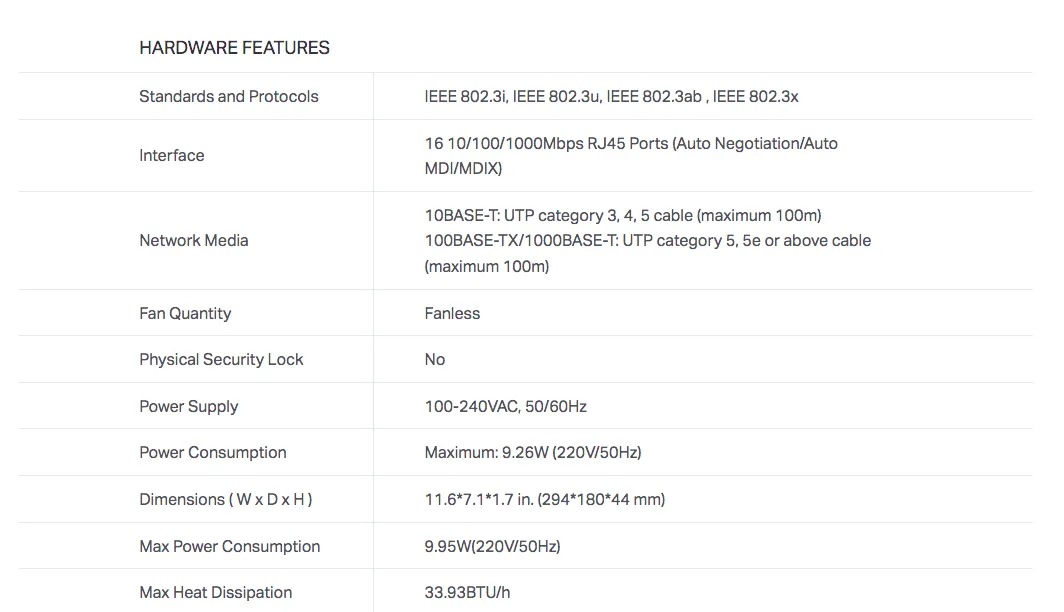Viewport: 1064px width, 612px height.
Task: Click the No value for security lock
Action: (435, 359)
